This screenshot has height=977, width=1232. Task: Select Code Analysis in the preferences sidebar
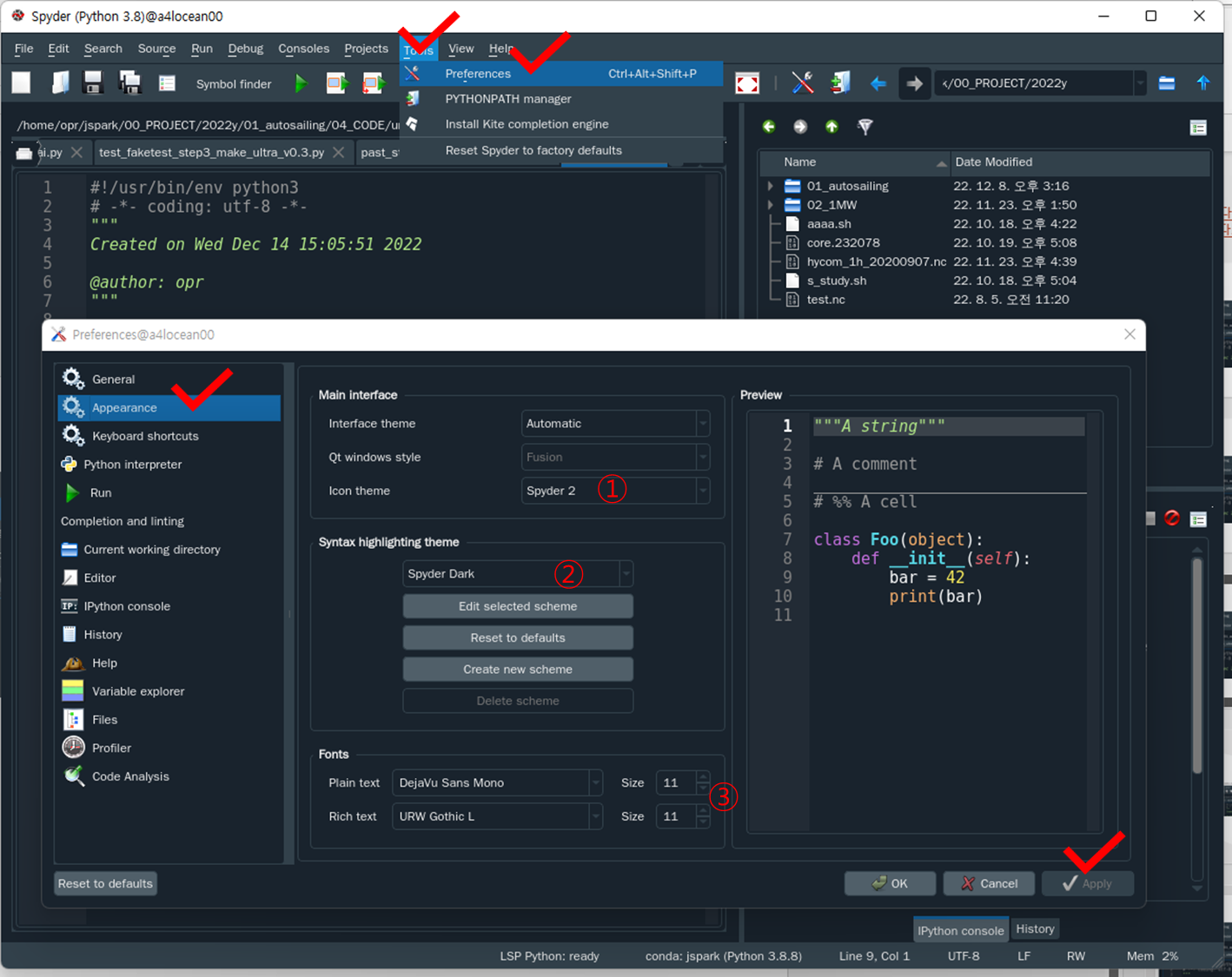tap(169, 776)
